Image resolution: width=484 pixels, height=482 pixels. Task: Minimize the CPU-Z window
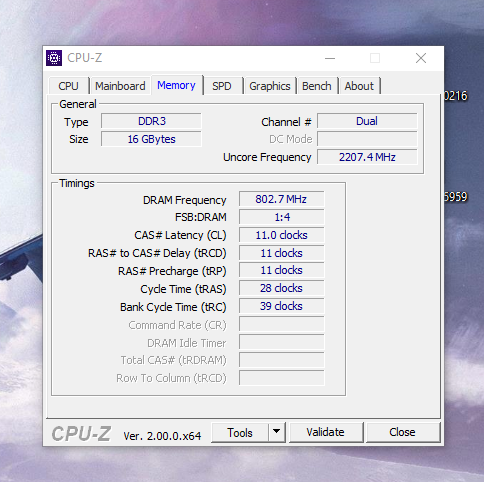330,58
